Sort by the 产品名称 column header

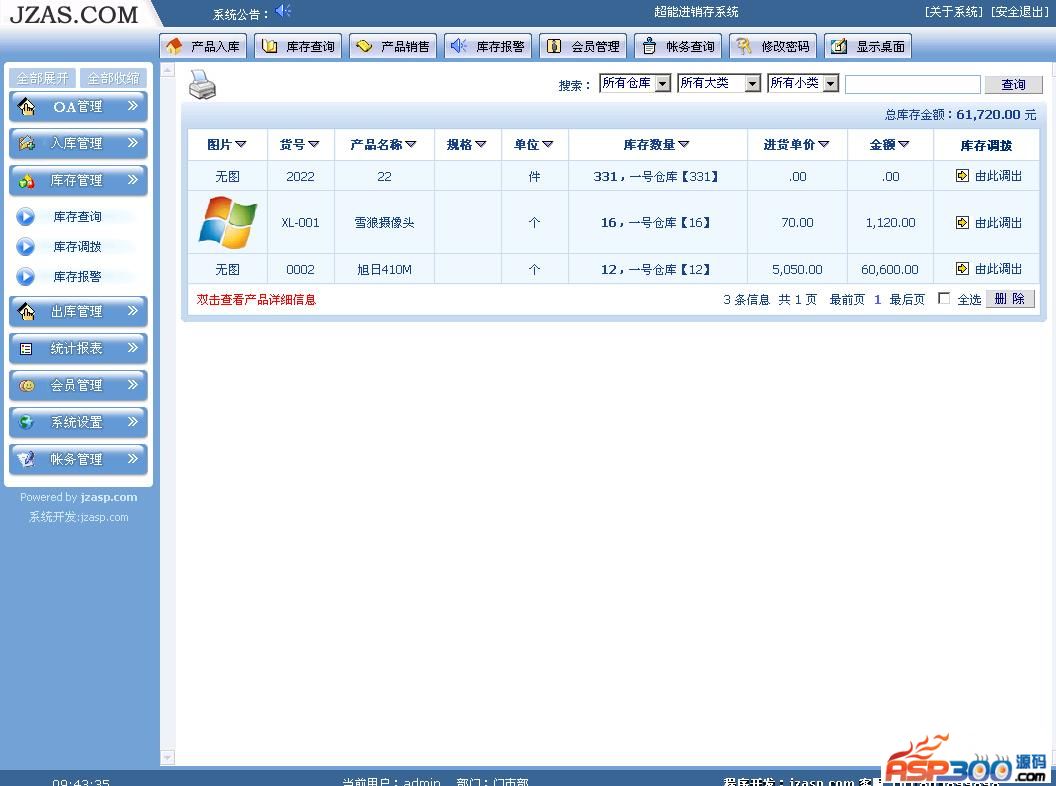[383, 144]
